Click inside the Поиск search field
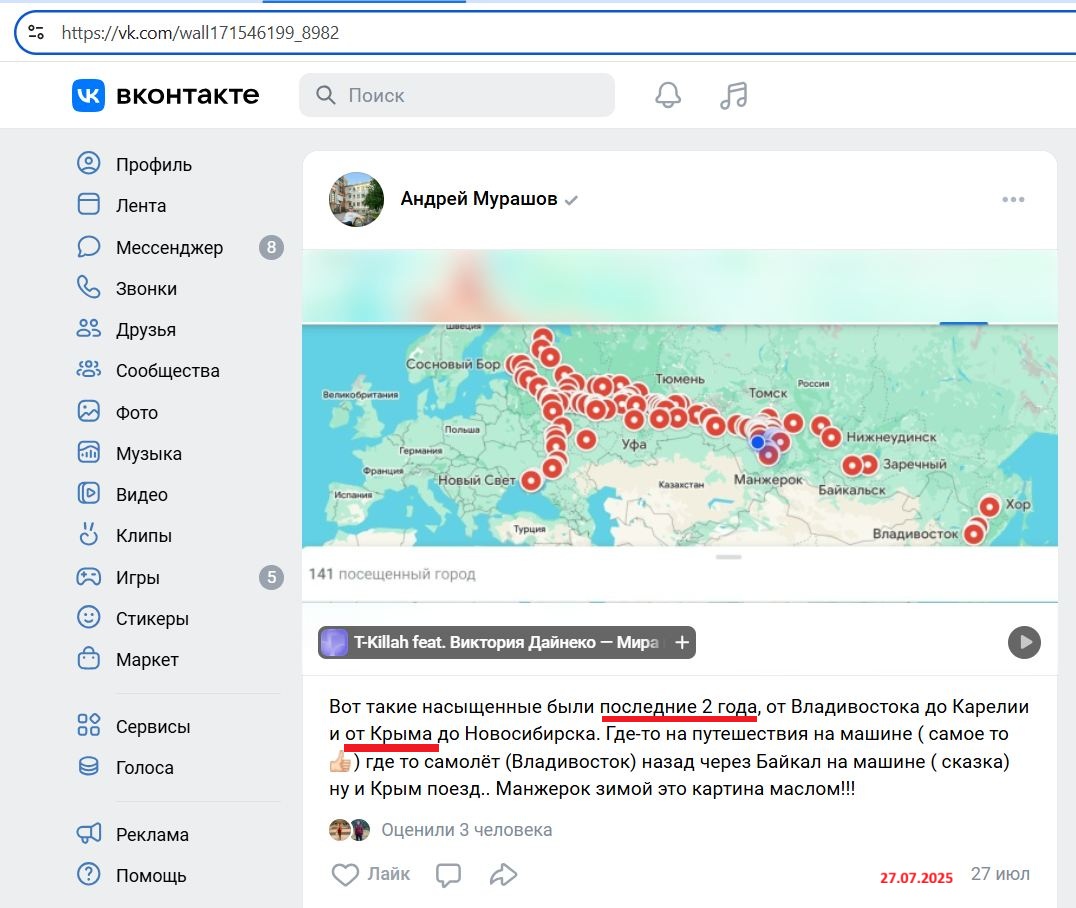1076x908 pixels. 457,95
